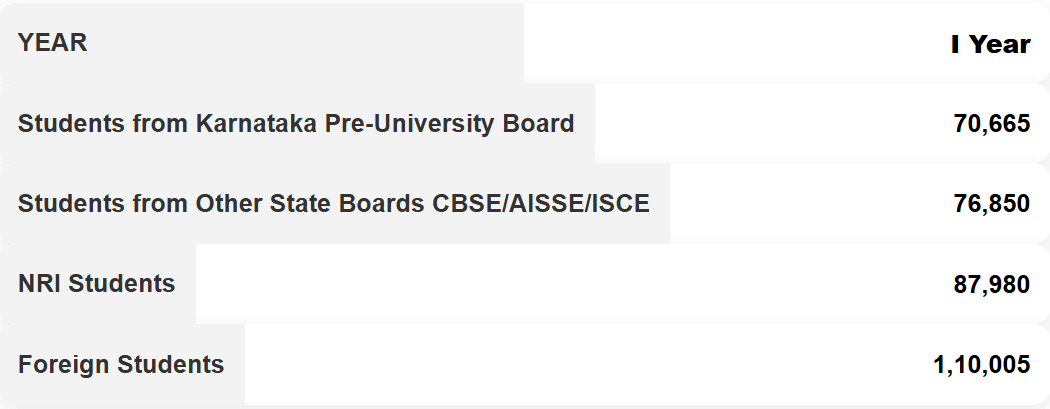Click "Students" in the Foreign Students label
This screenshot has width=1050, height=409.
click(171, 364)
